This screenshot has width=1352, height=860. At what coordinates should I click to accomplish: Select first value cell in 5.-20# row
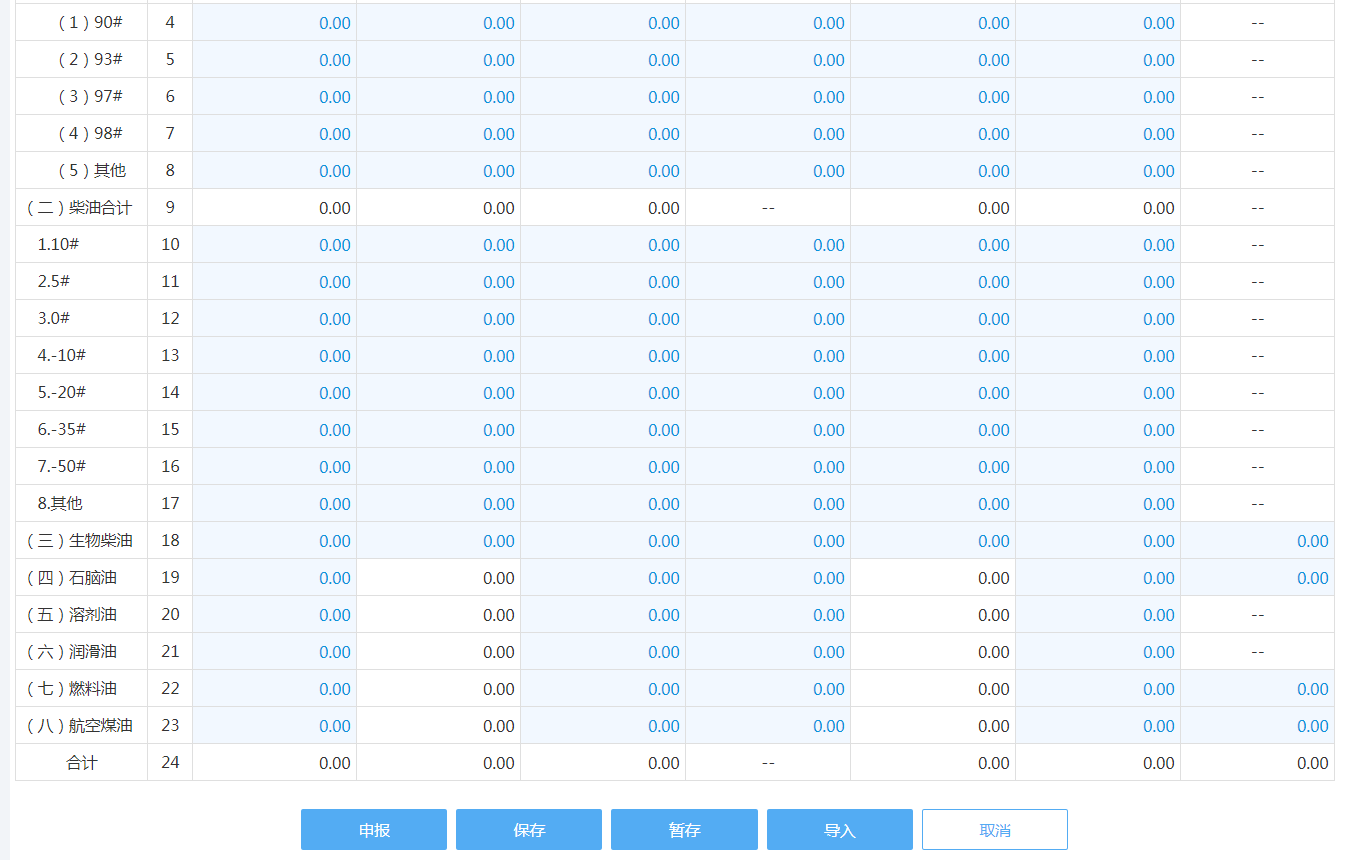point(274,393)
